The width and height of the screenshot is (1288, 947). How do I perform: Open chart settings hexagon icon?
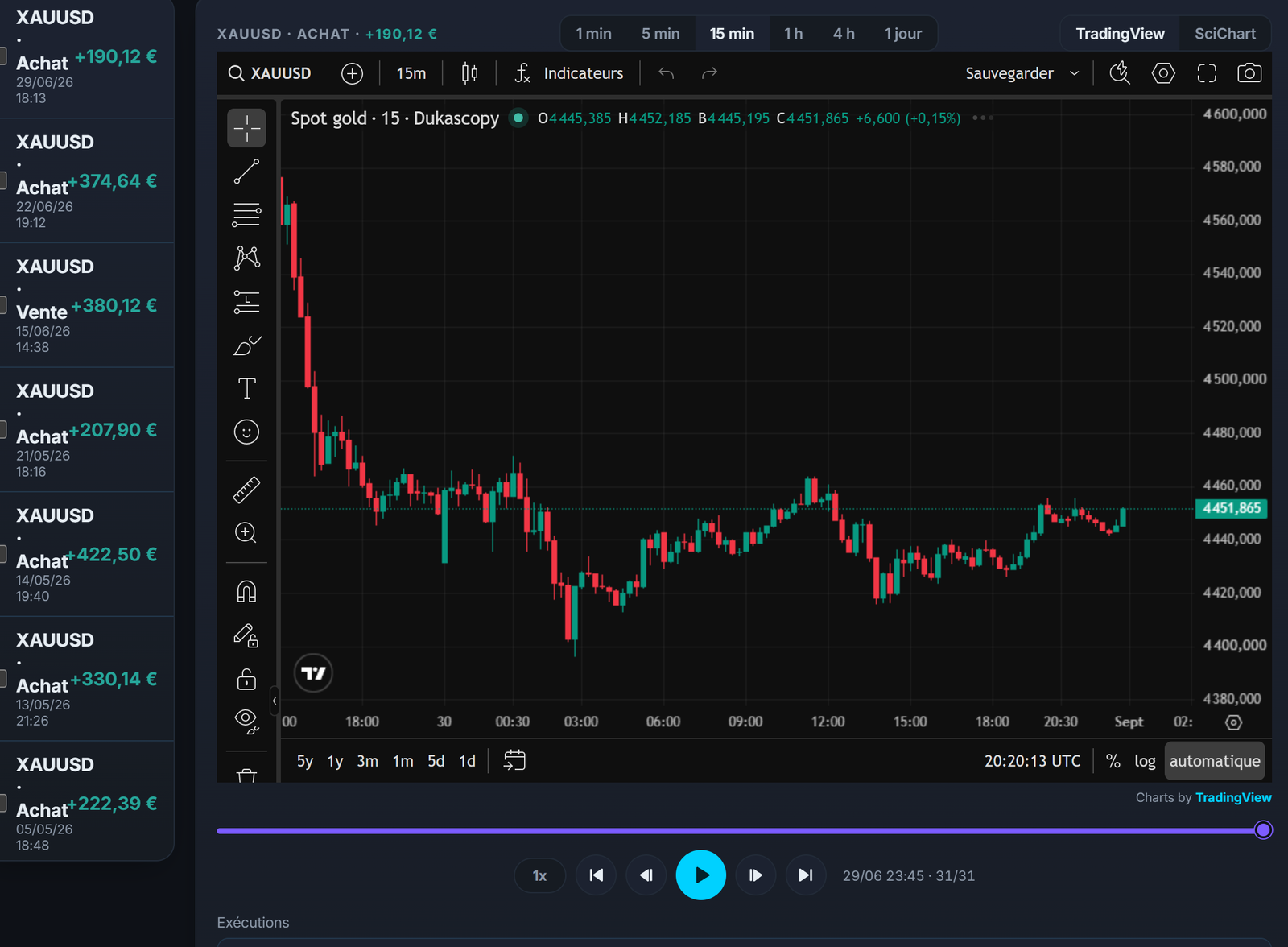(x=1163, y=73)
